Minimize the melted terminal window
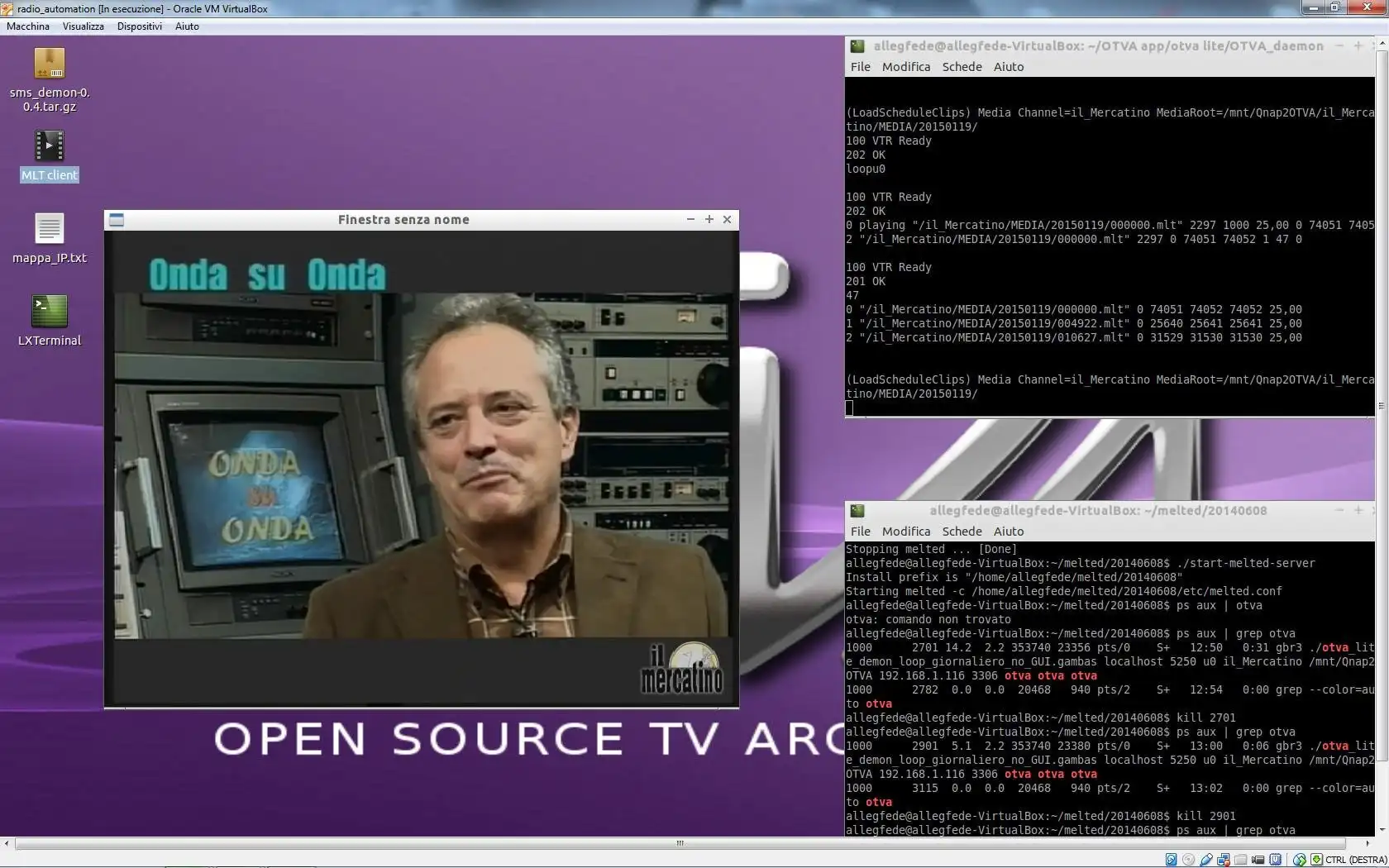This screenshot has height=868, width=1389. click(x=1339, y=511)
